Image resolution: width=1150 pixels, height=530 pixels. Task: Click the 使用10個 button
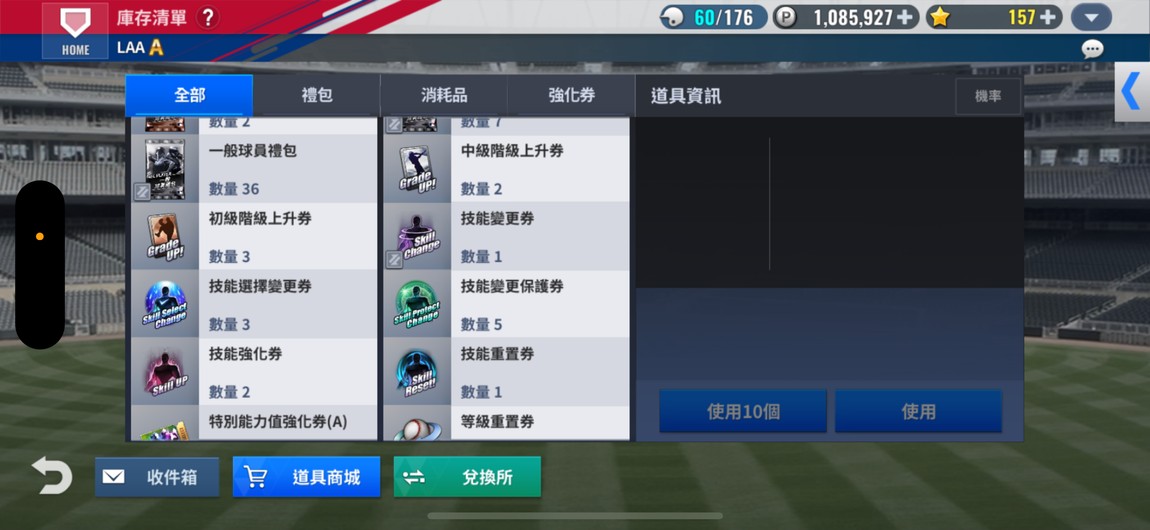click(743, 411)
